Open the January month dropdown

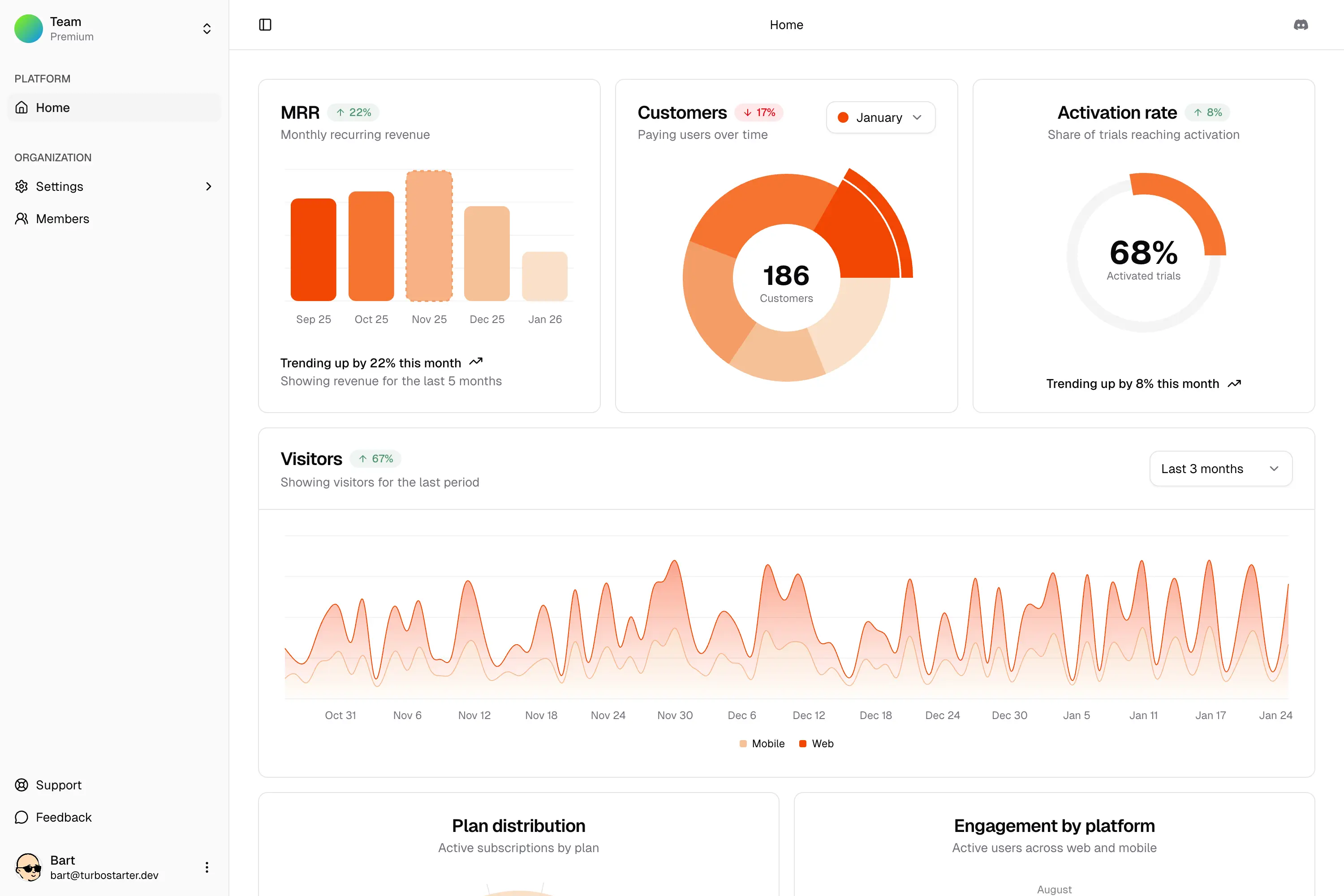880,118
